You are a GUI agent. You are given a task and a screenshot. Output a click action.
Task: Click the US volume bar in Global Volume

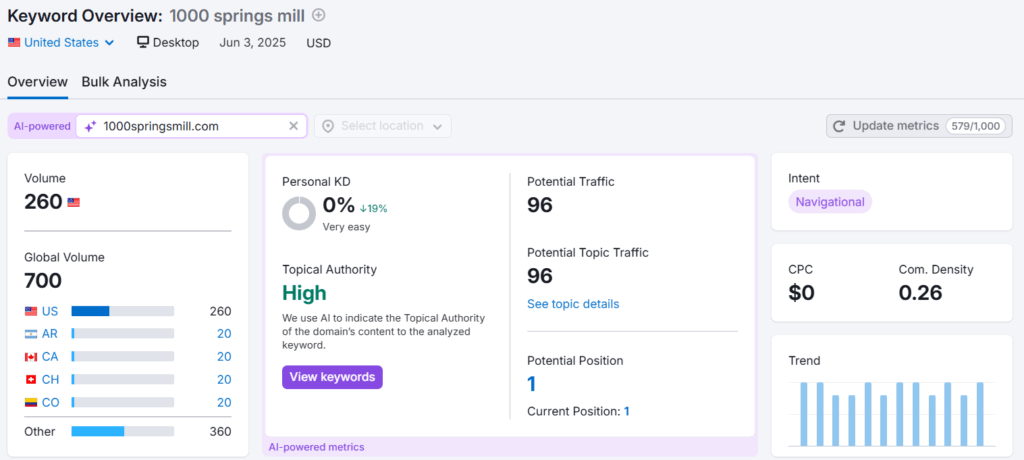[123, 312]
